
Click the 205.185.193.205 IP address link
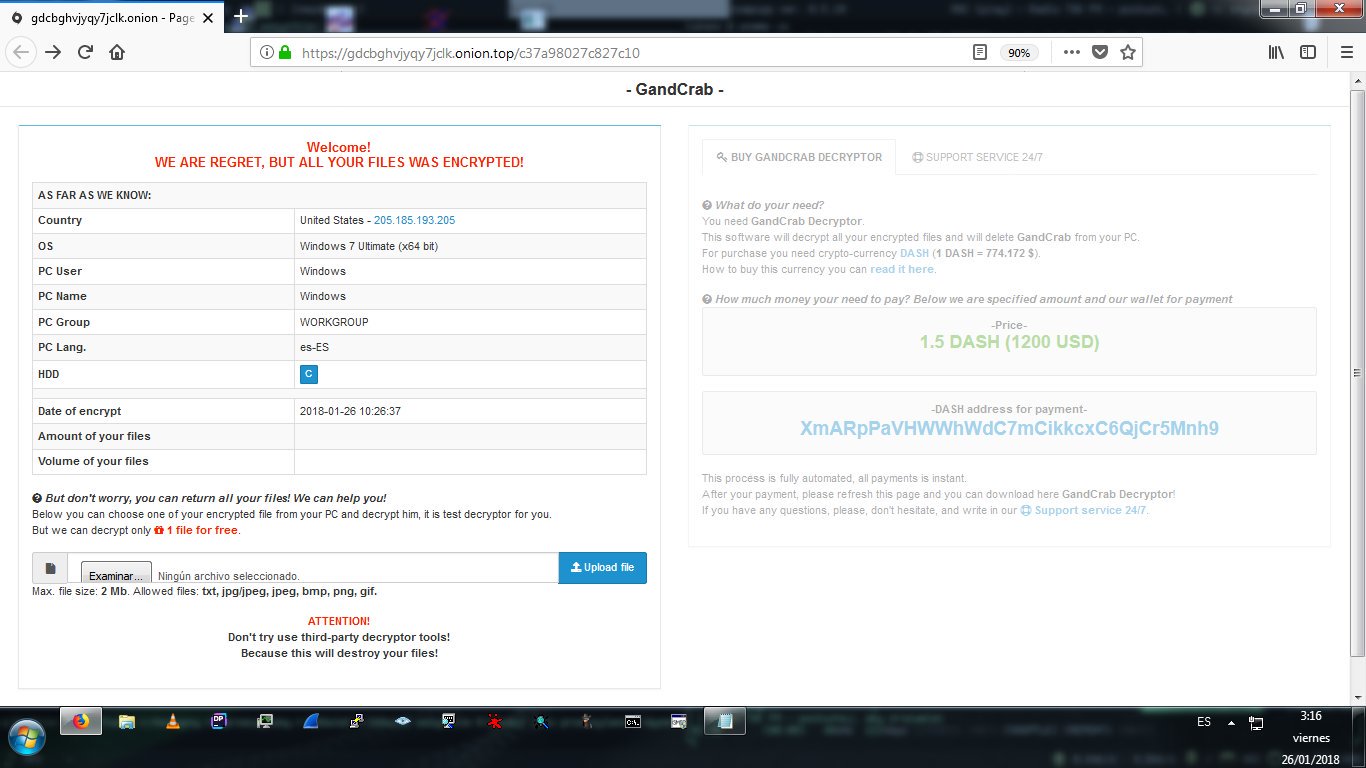(x=414, y=220)
